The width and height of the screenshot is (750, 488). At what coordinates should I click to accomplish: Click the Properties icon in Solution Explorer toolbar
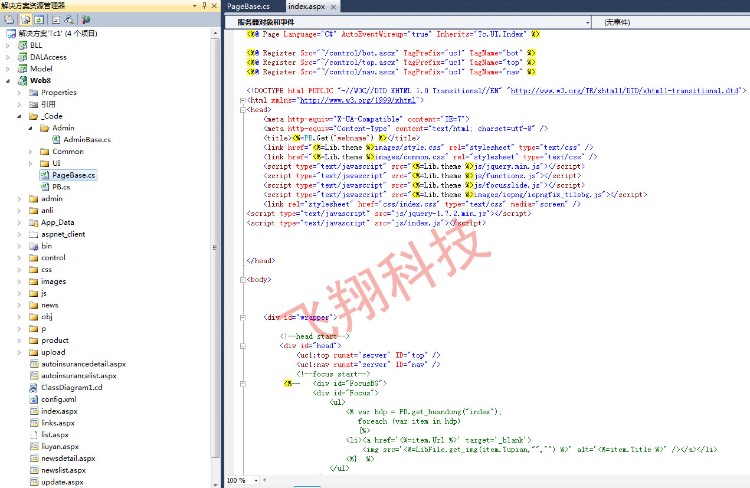pyautogui.click(x=9, y=19)
